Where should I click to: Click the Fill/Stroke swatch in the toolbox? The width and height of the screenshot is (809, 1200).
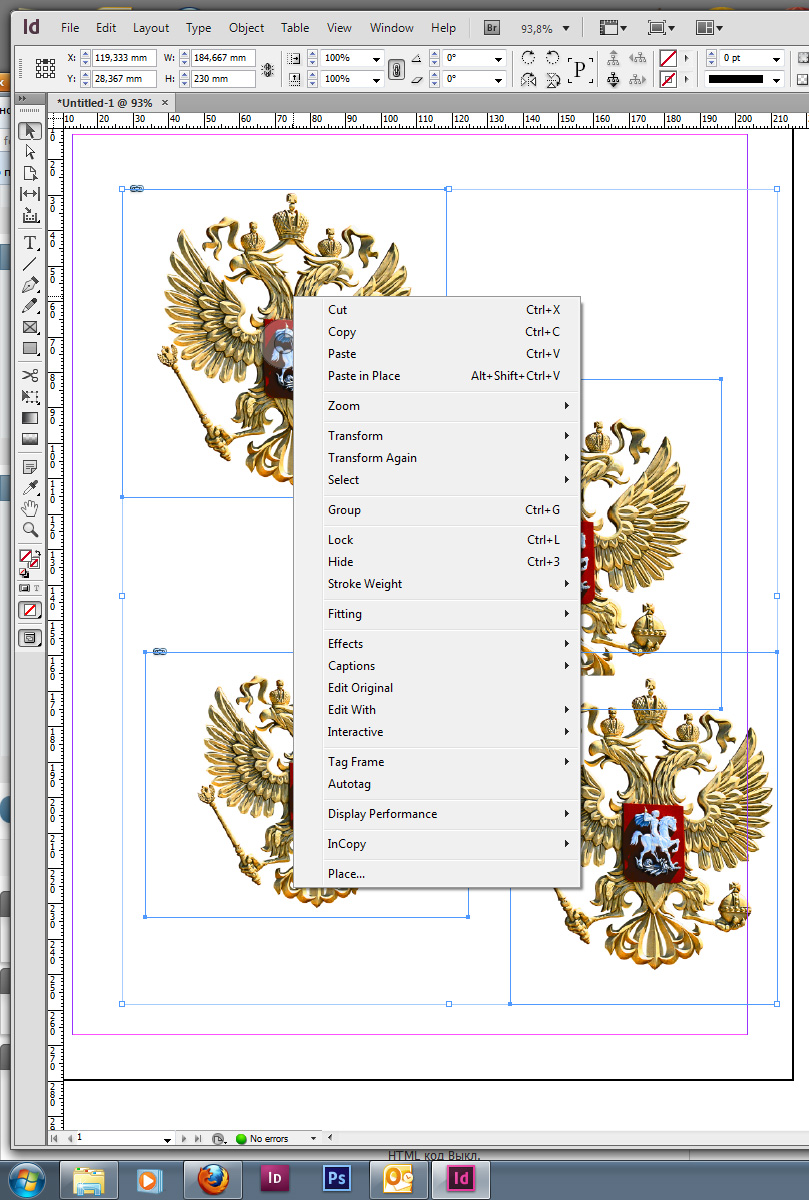[29, 558]
